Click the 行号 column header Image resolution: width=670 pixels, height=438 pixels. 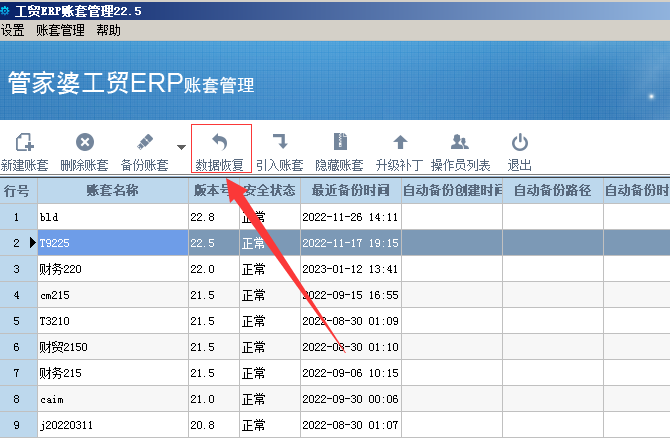(18, 191)
